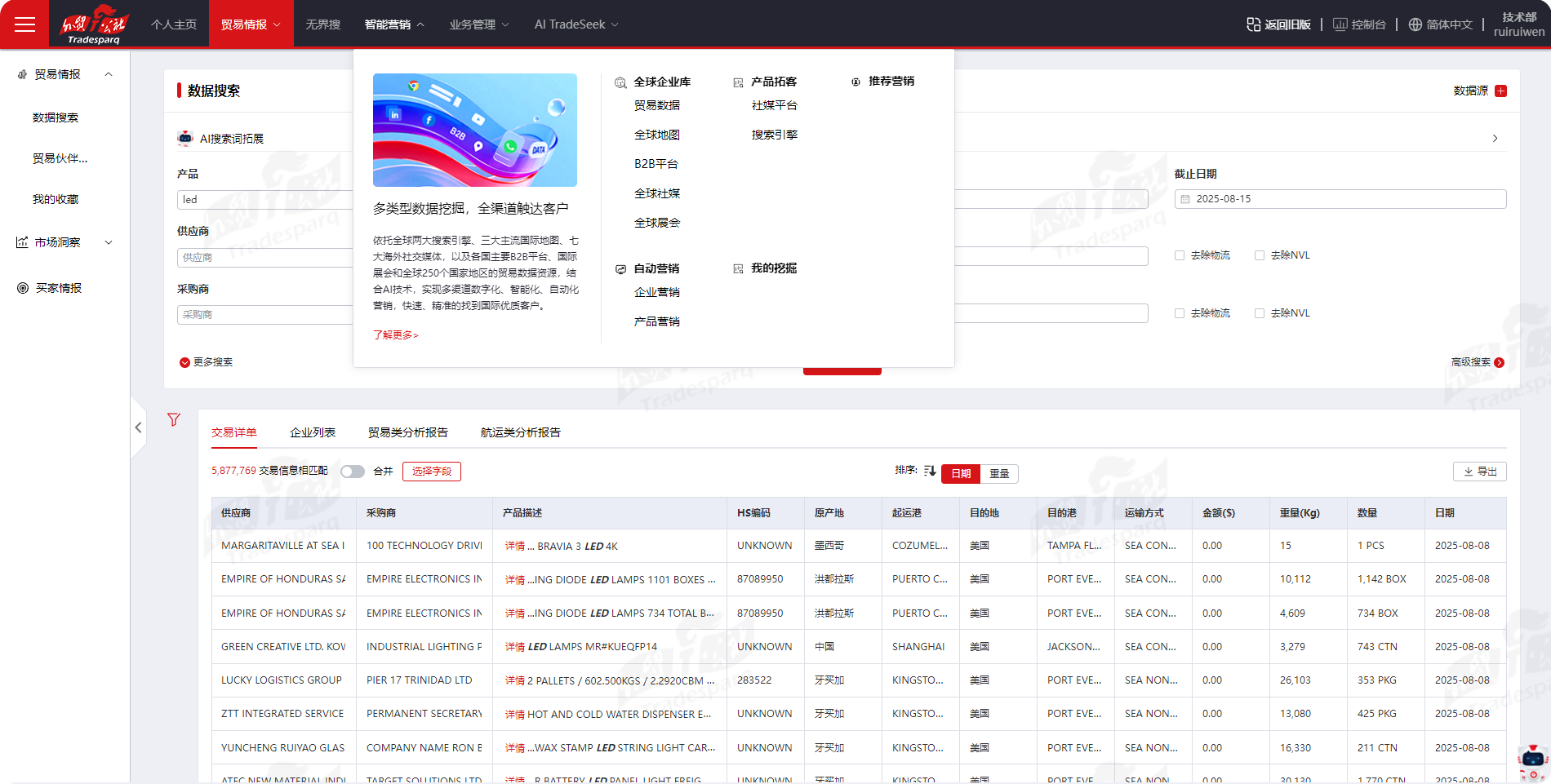Screen dimensions: 1551x784
Task: Click the red funnel filter icon
Action: point(173,419)
